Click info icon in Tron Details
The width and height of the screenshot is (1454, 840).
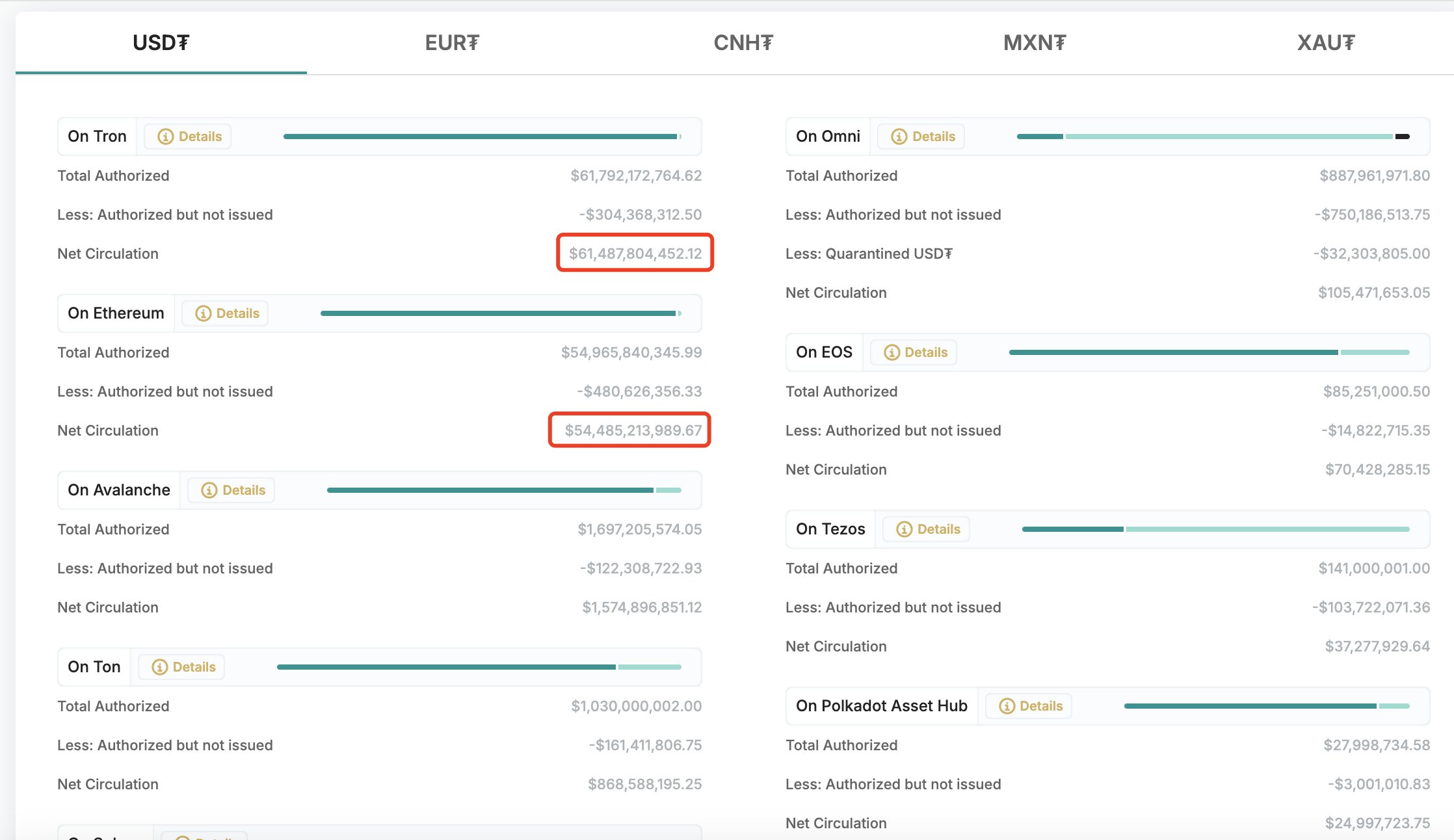pyautogui.click(x=165, y=137)
